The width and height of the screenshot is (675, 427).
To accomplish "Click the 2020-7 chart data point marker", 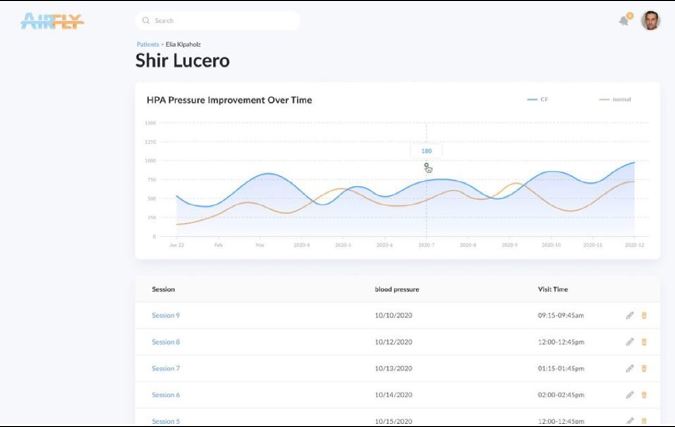I will [426, 166].
